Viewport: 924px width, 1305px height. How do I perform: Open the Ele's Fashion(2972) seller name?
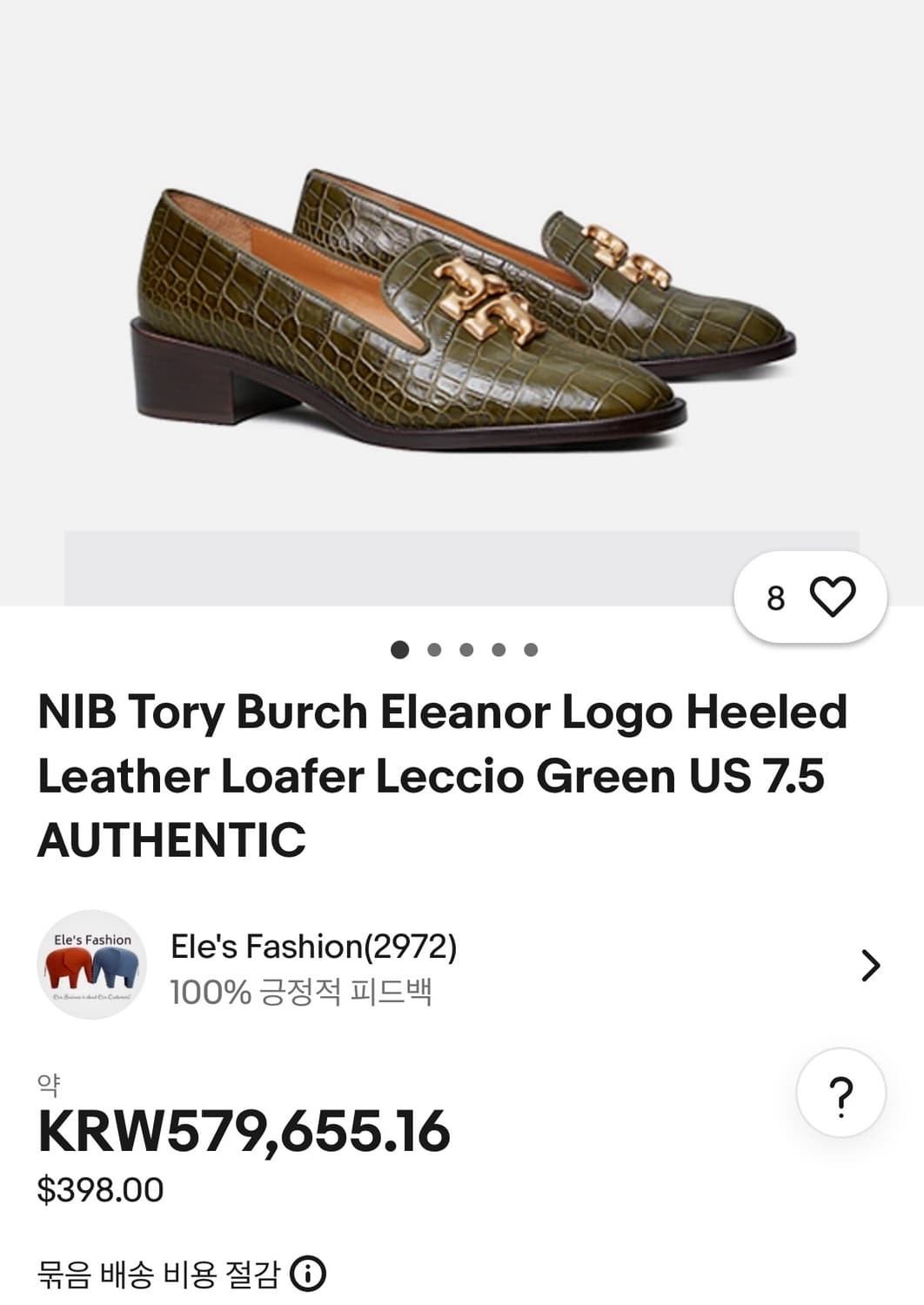tap(313, 947)
